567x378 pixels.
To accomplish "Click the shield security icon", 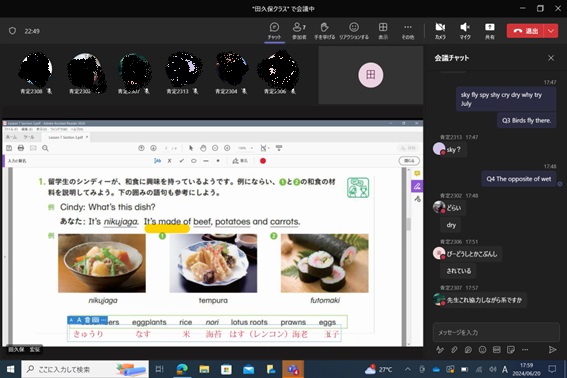I will tap(12, 31).
